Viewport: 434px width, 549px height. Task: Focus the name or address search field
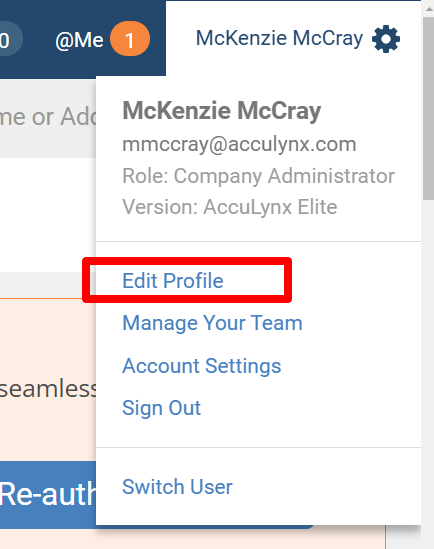point(48,118)
